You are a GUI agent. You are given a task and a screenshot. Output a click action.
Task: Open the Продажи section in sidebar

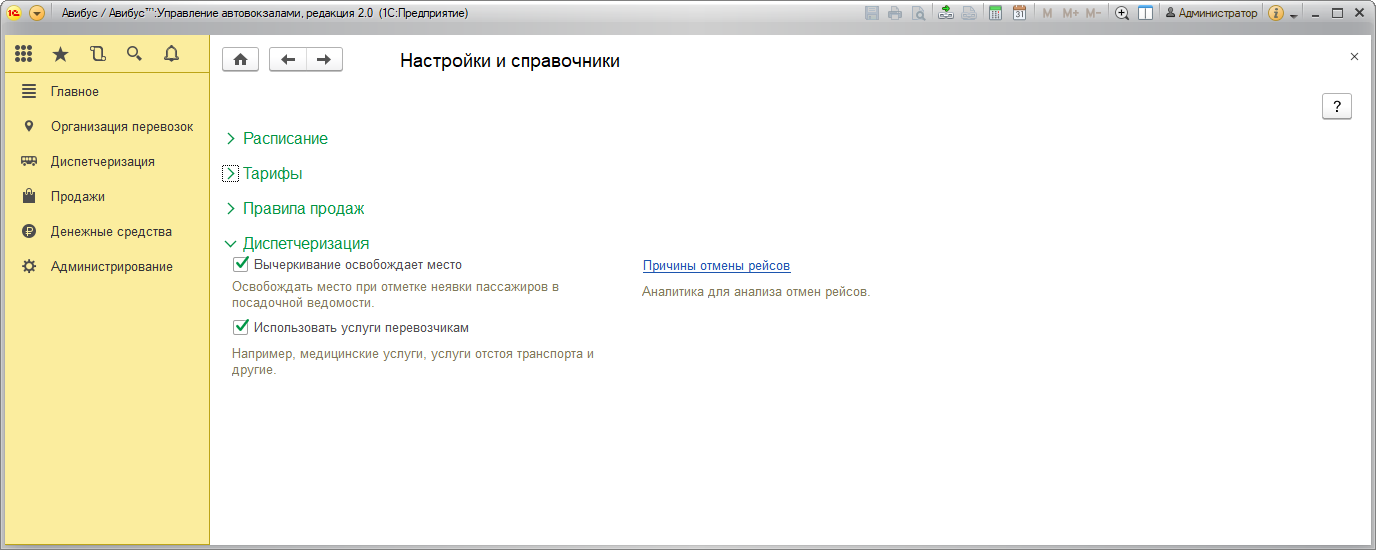click(x=77, y=197)
